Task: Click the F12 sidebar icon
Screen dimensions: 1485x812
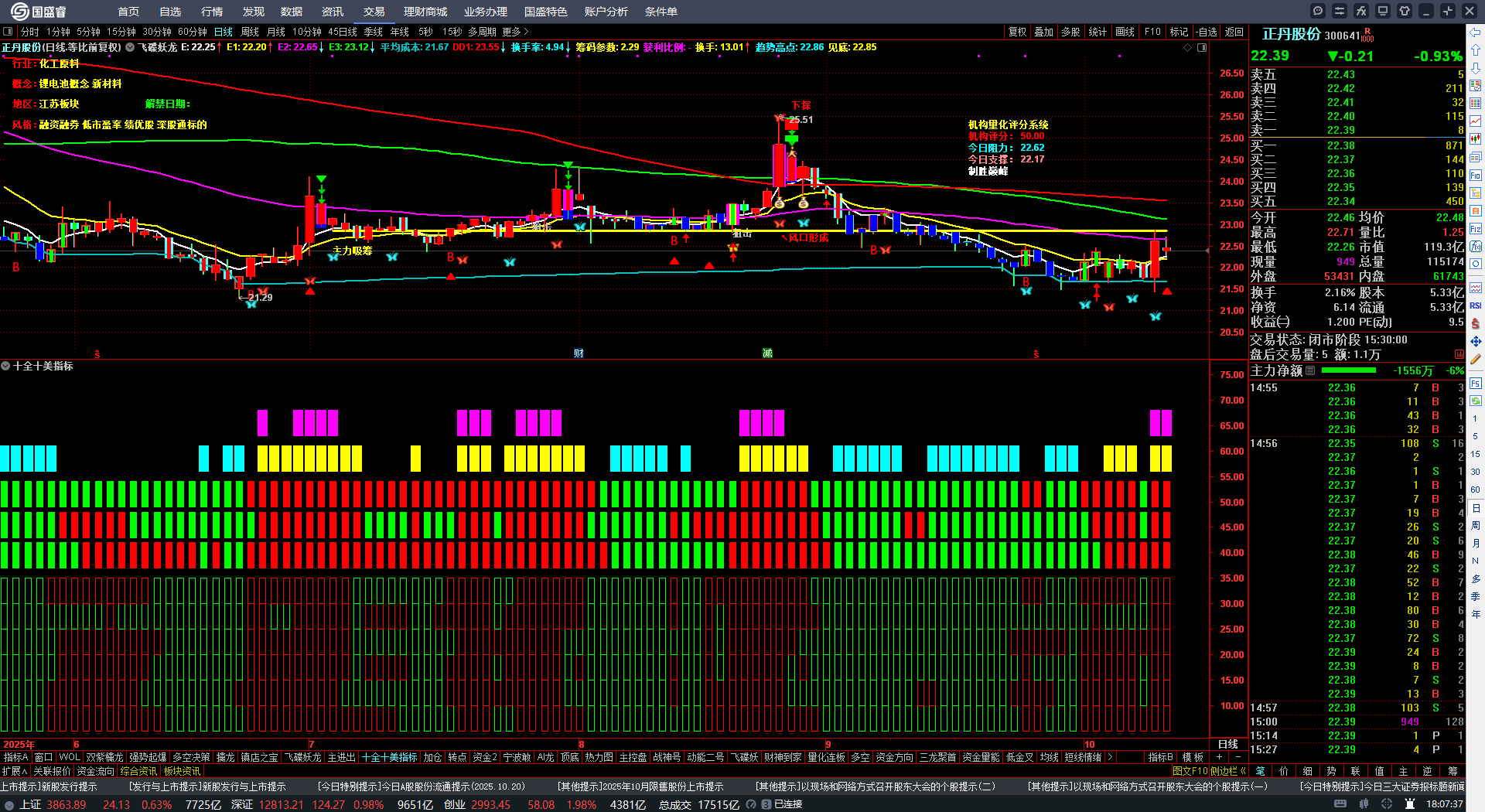Action: coord(1476,229)
